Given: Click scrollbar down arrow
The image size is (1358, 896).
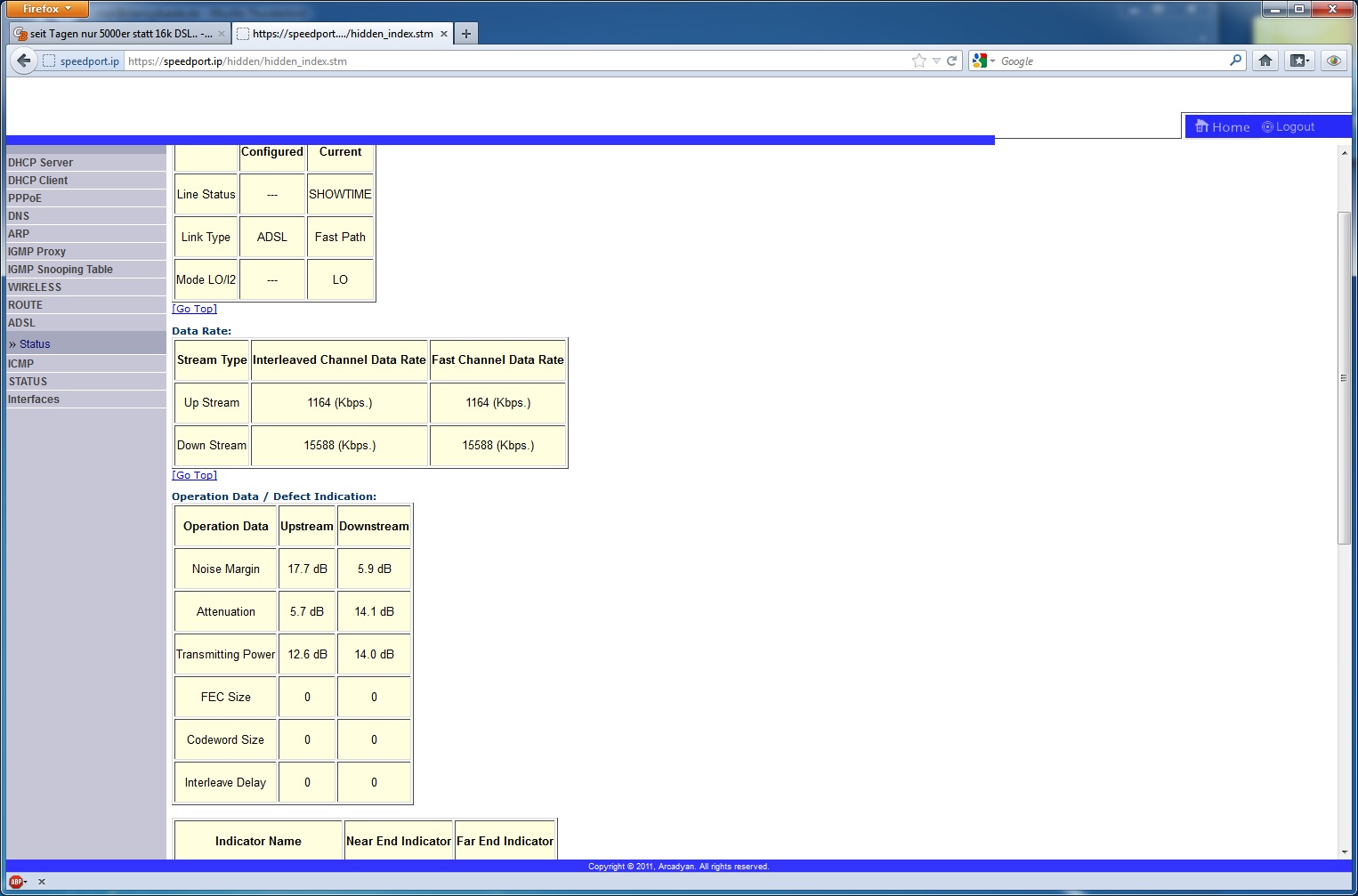Looking at the screenshot, I should point(1344,852).
